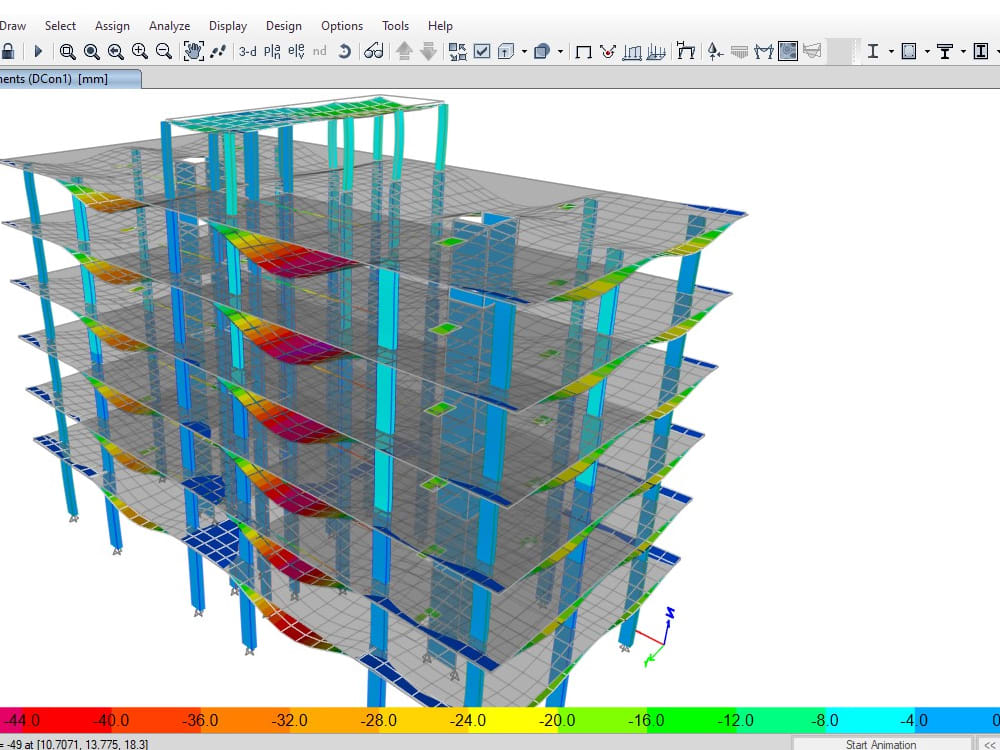Viewport: 1000px width, 750px height.
Task: Restore the previous zoom with the magnifier-arrow icon
Action: pos(115,51)
